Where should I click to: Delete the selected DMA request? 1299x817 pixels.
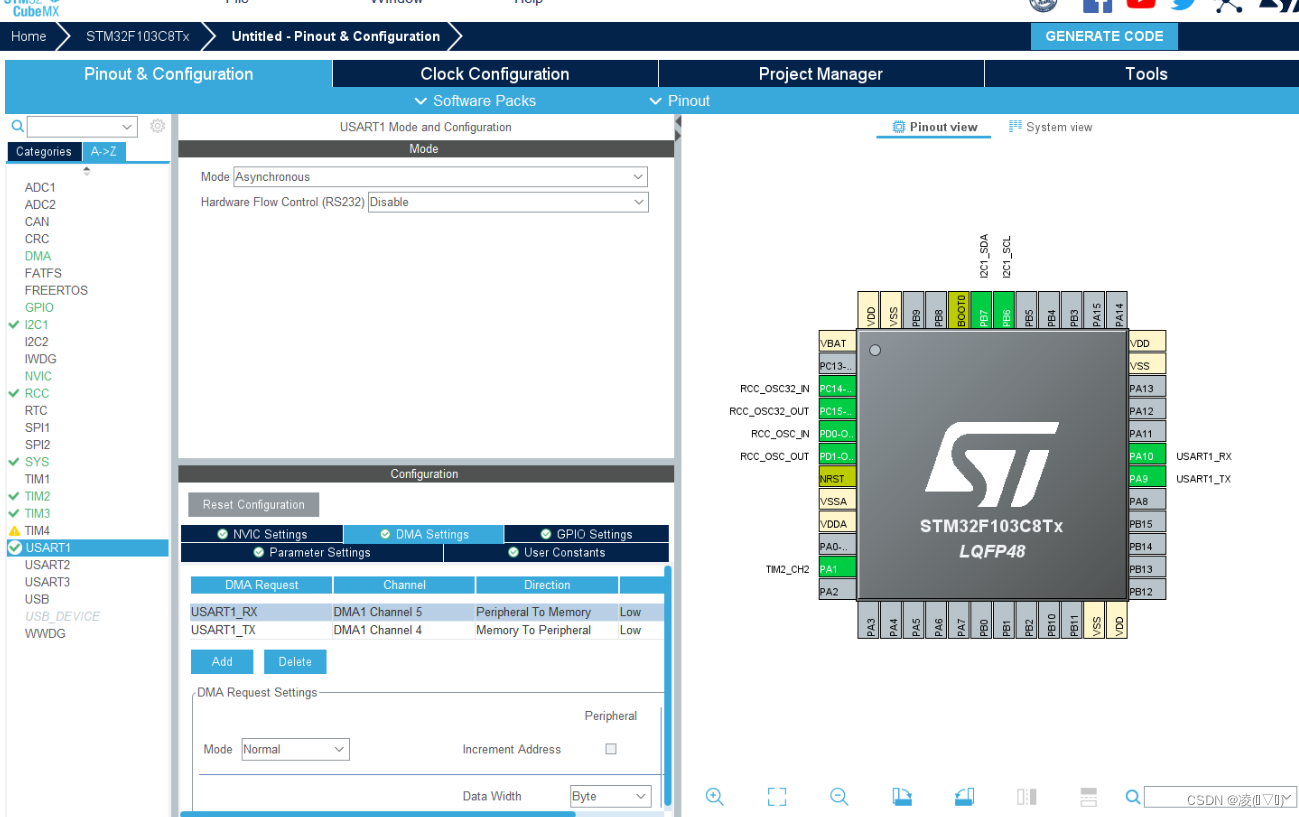[295, 662]
